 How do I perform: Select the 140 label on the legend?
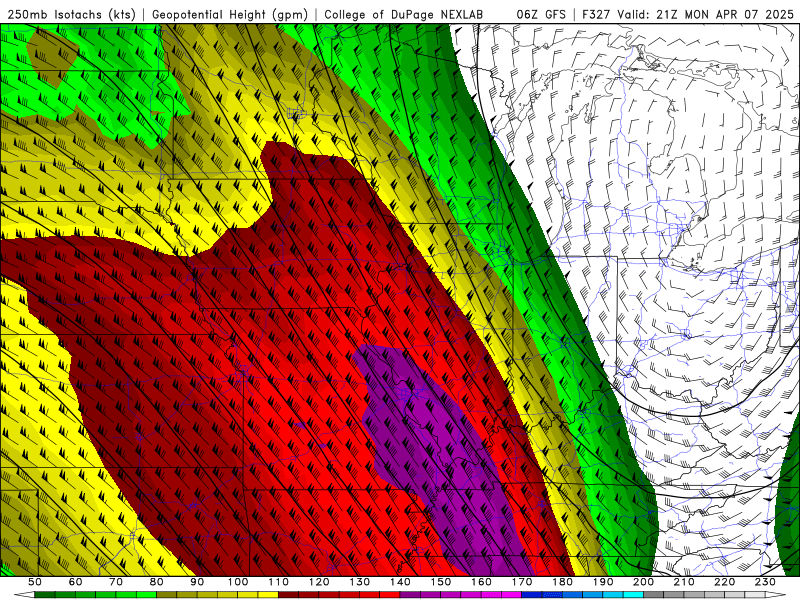click(x=400, y=582)
